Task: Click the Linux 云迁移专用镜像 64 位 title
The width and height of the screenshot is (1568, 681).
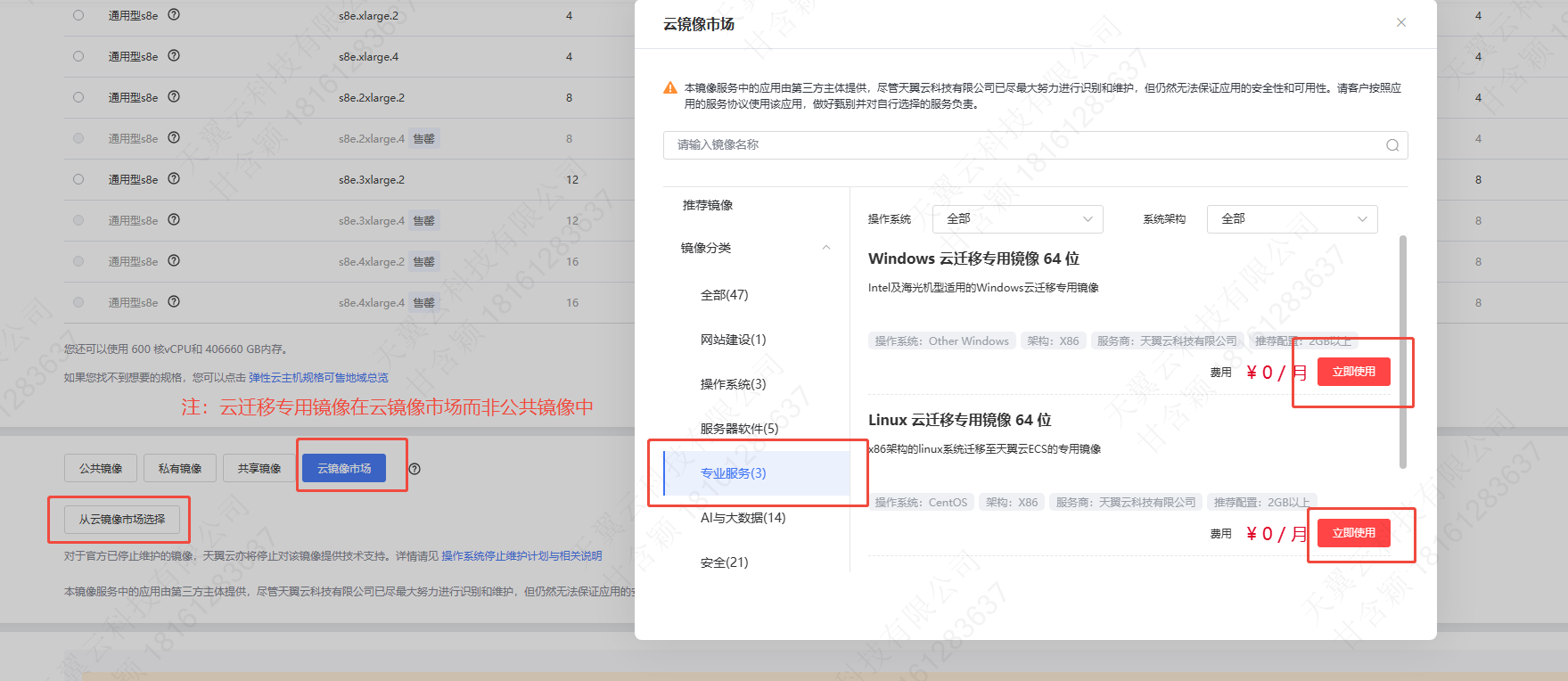Action: pos(960,420)
